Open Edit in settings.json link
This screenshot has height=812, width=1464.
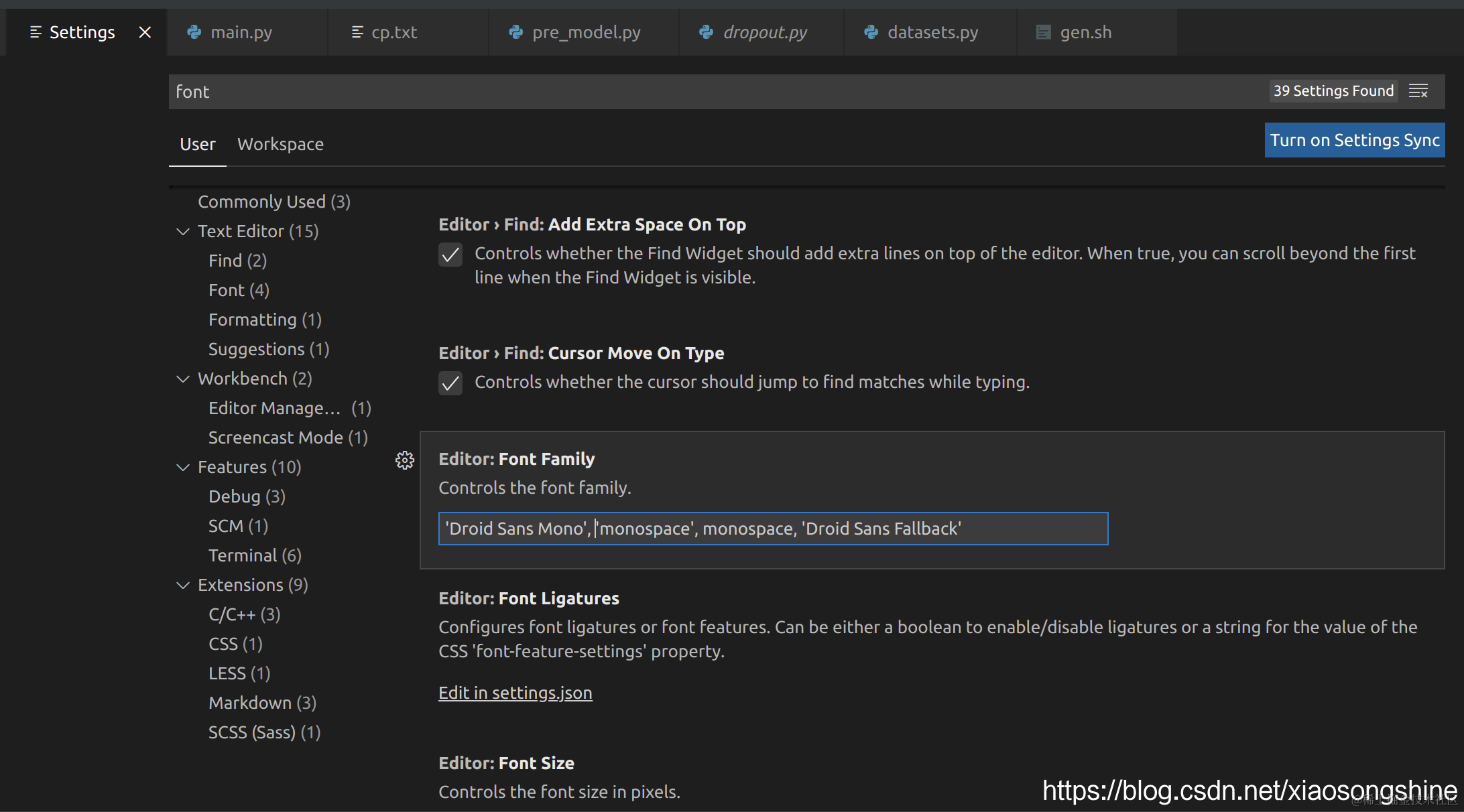point(515,693)
